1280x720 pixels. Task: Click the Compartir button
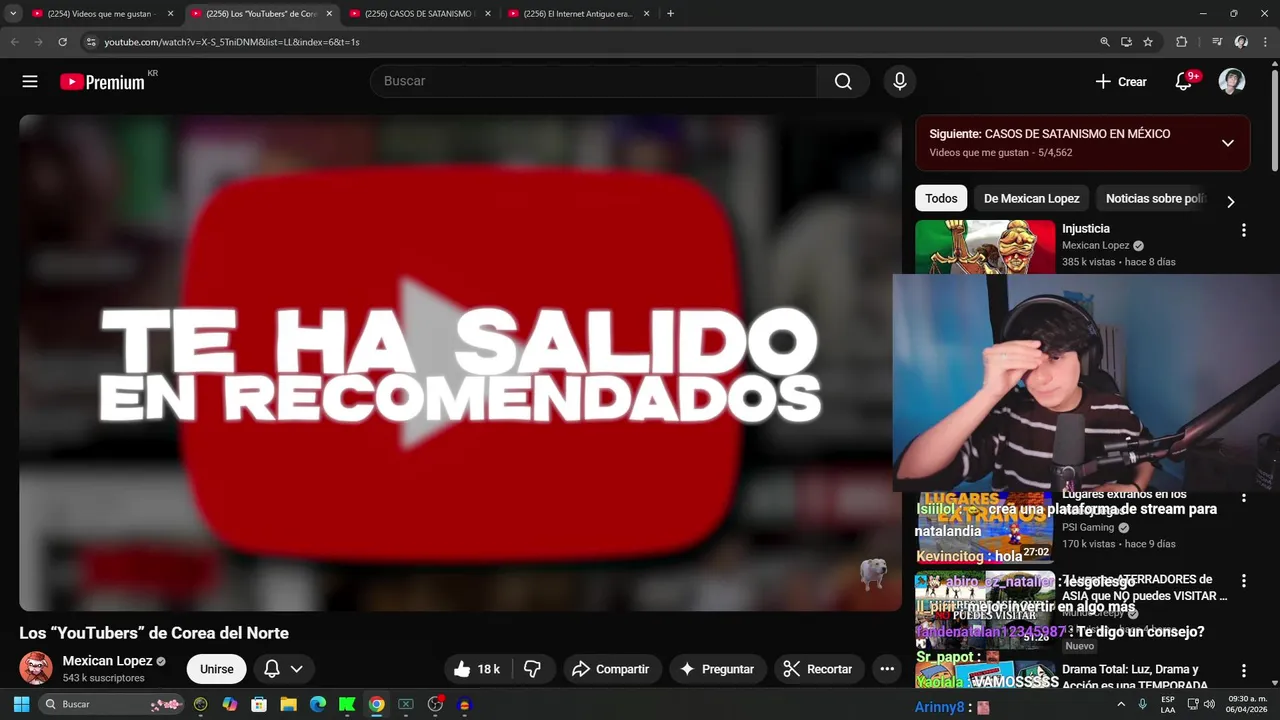pyautogui.click(x=610, y=669)
